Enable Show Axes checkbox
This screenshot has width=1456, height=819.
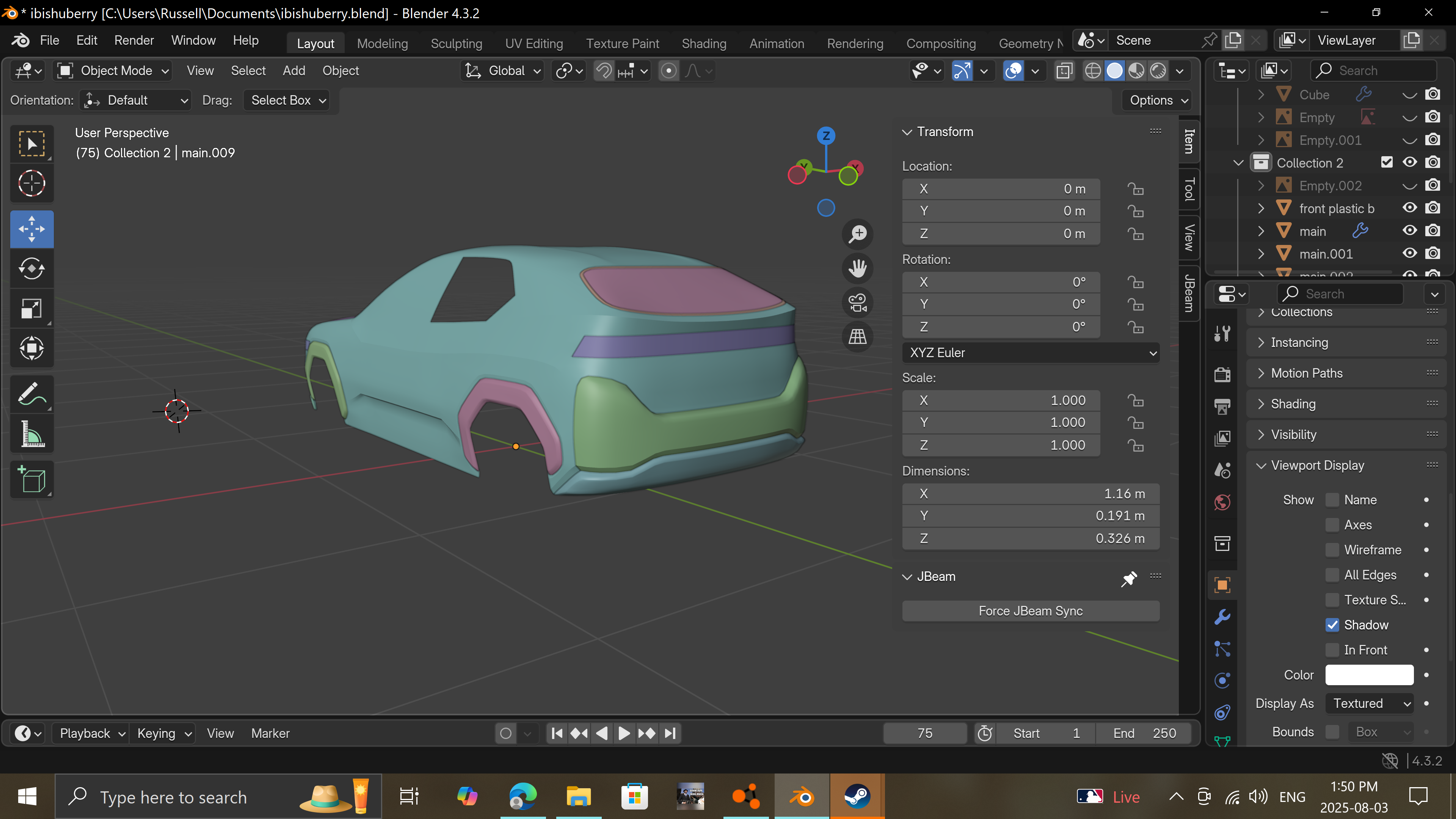click(x=1332, y=525)
